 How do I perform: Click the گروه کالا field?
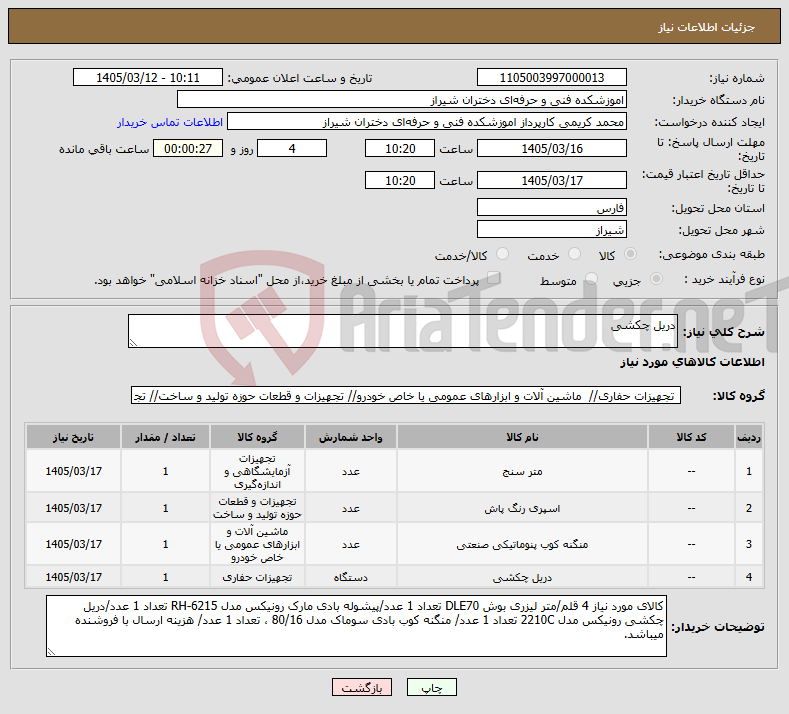[406, 395]
